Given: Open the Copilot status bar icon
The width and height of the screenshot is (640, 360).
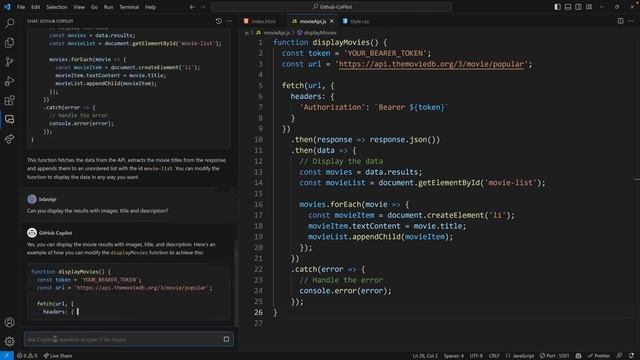Looking at the screenshot, I should [x=578, y=356].
